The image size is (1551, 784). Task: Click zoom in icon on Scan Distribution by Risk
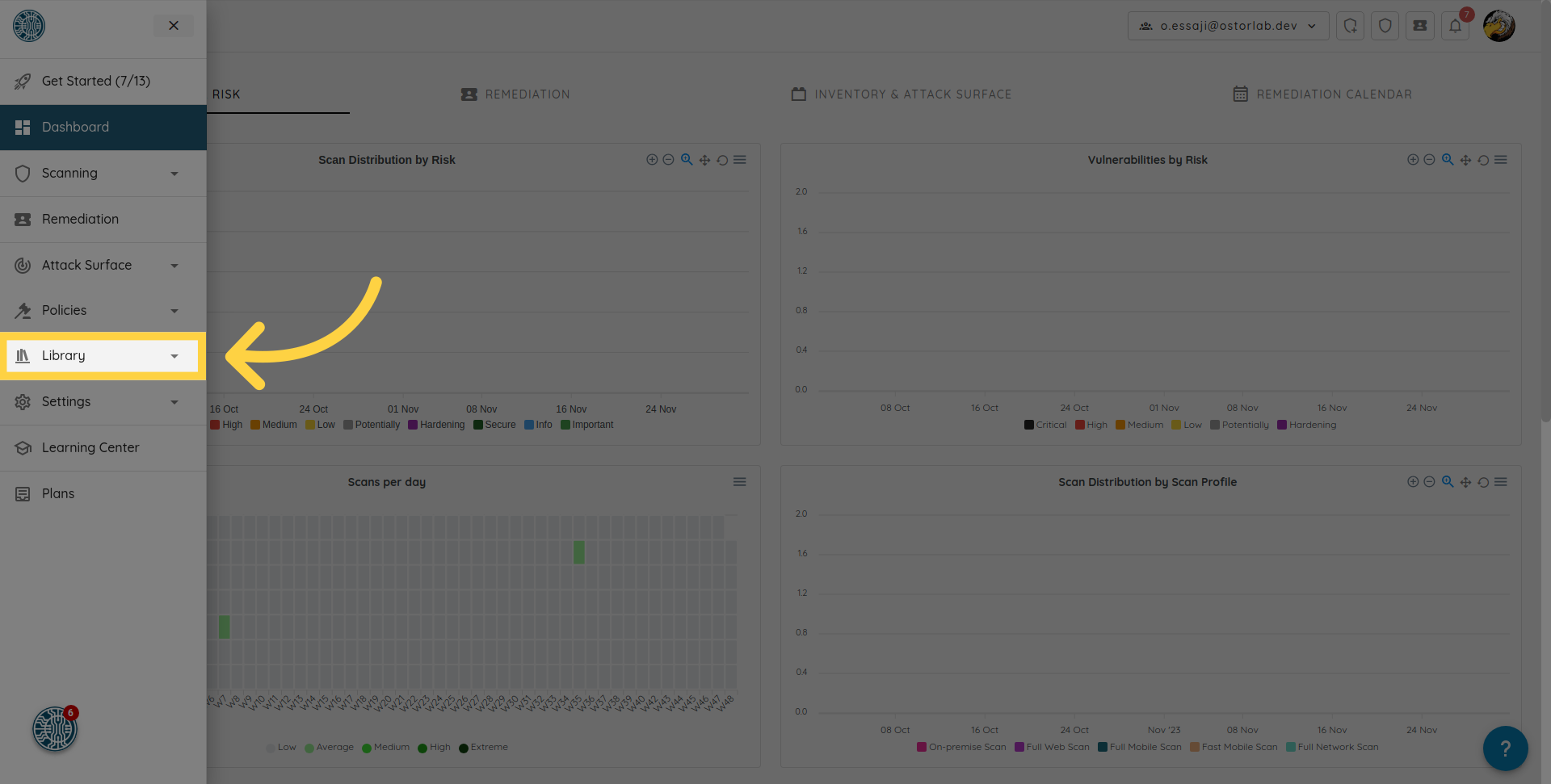(652, 160)
